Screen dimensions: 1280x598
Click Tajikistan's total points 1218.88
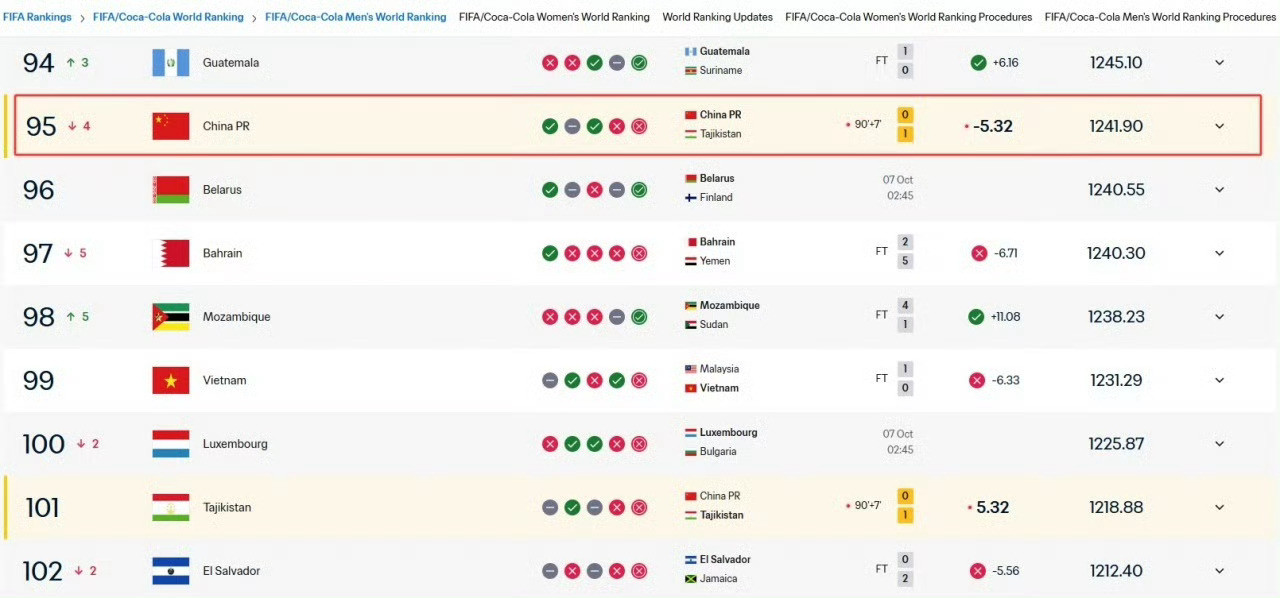pos(1116,507)
